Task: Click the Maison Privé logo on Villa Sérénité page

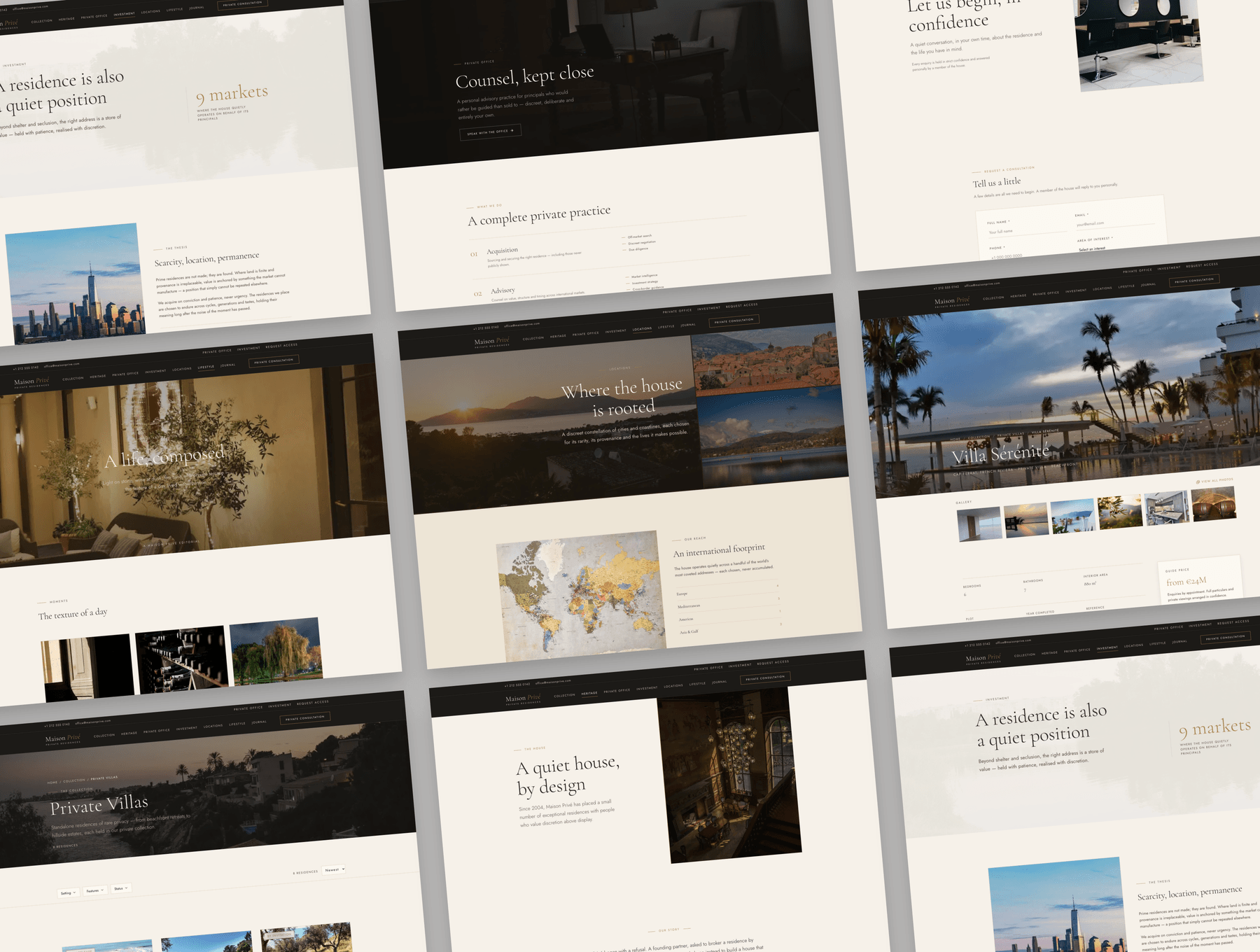Action: click(952, 301)
